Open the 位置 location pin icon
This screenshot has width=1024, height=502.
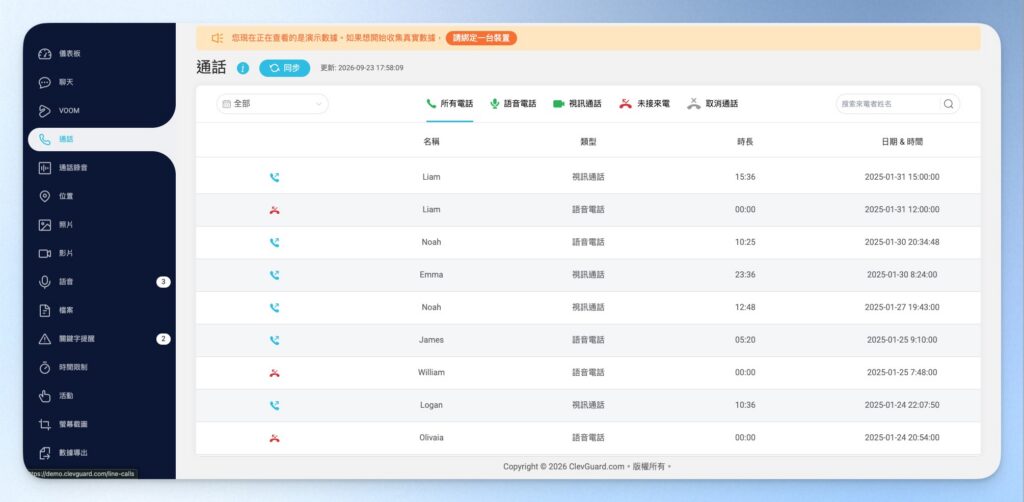pyautogui.click(x=44, y=196)
